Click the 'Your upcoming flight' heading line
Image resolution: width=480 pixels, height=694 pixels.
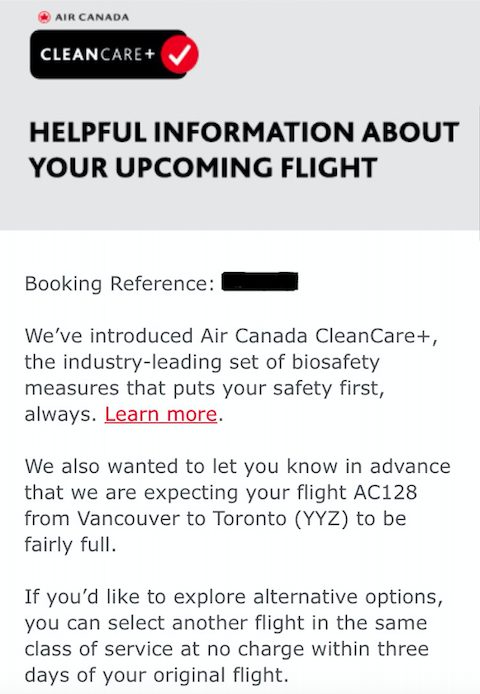tap(203, 168)
